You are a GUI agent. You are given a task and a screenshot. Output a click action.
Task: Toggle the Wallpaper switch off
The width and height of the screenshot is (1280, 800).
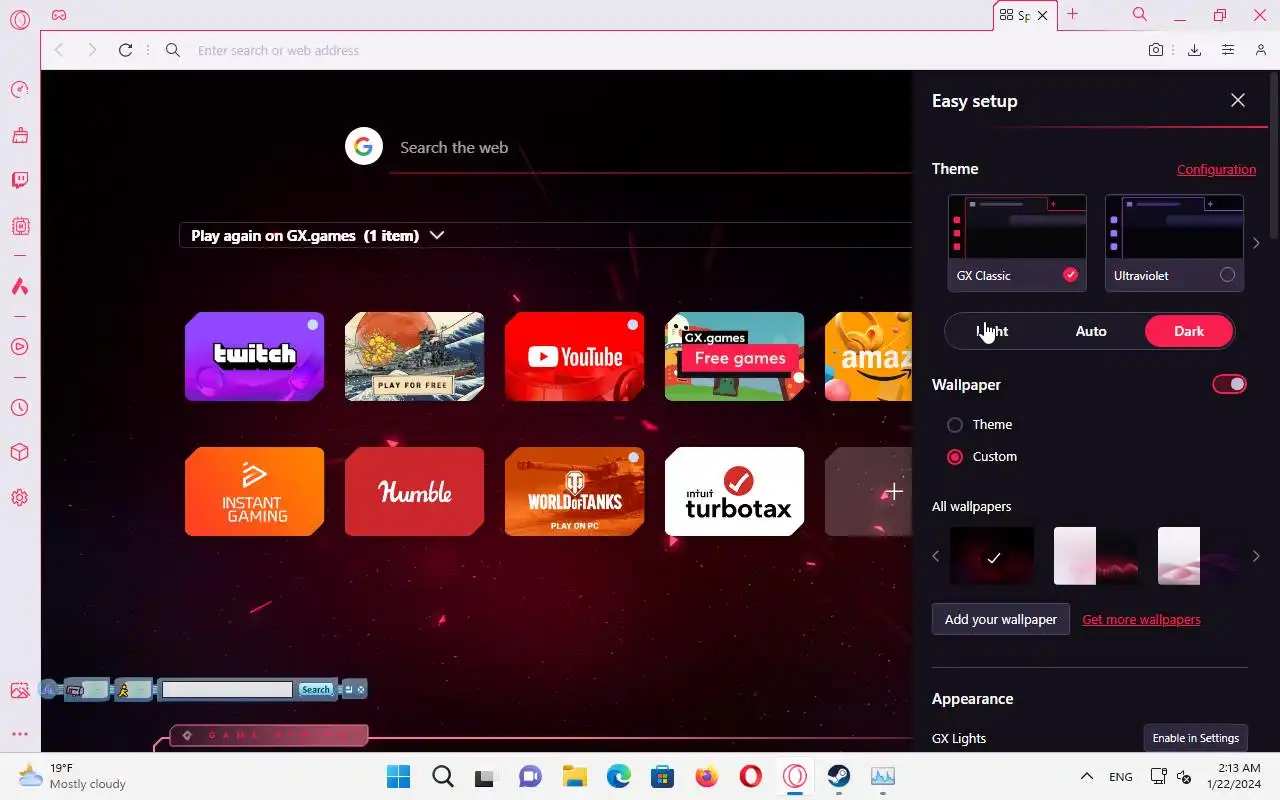click(1230, 384)
